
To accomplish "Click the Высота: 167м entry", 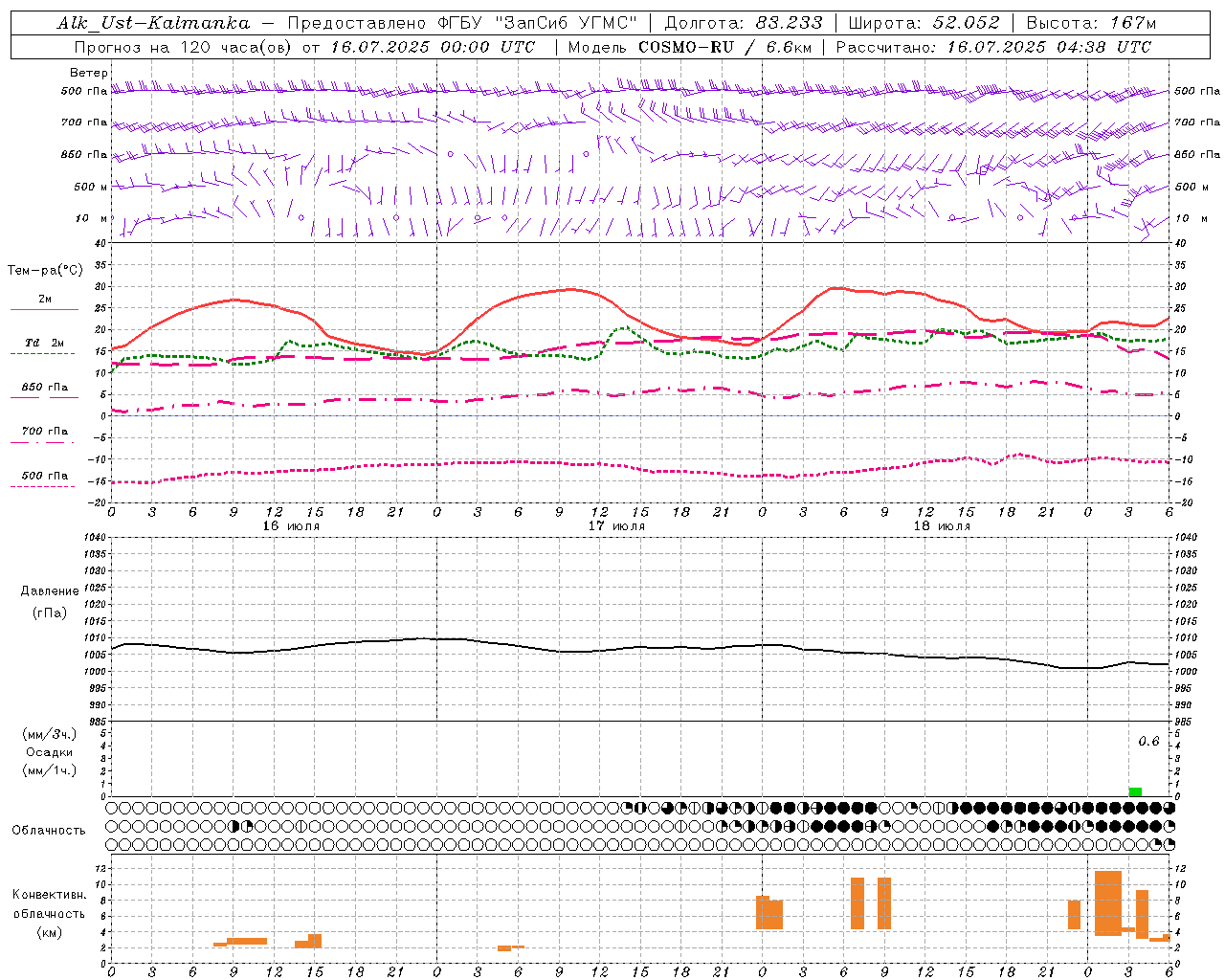I will click(x=1091, y=23).
